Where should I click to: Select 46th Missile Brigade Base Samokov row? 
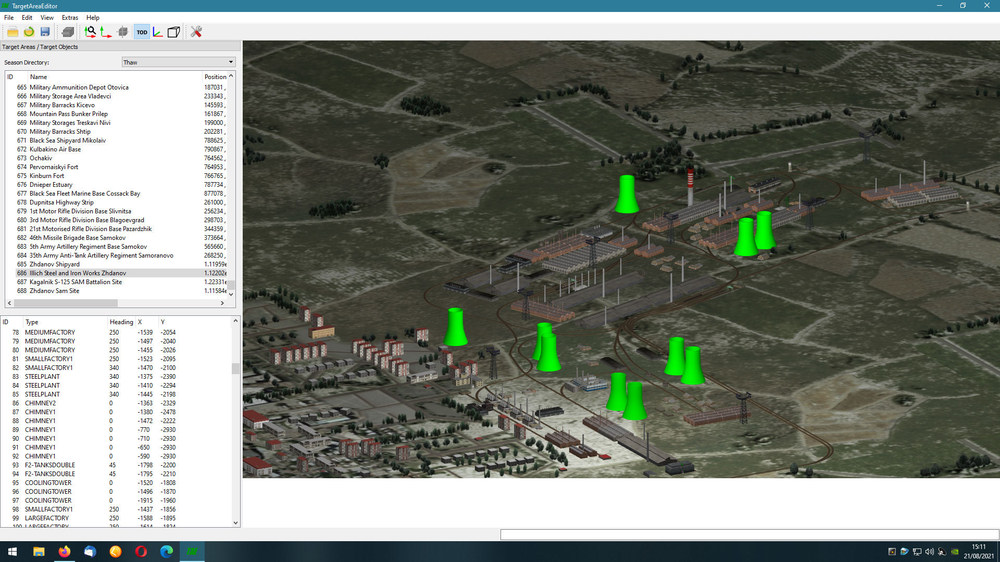pyautogui.click(x=120, y=238)
